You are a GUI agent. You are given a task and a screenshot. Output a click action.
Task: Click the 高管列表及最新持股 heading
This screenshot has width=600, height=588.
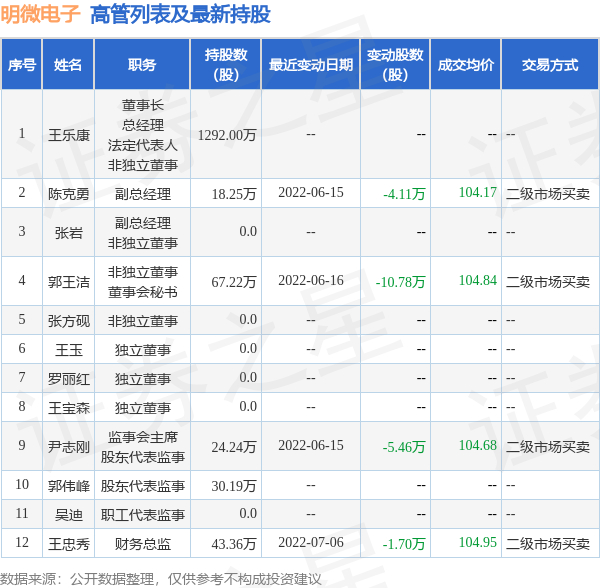pos(181,14)
